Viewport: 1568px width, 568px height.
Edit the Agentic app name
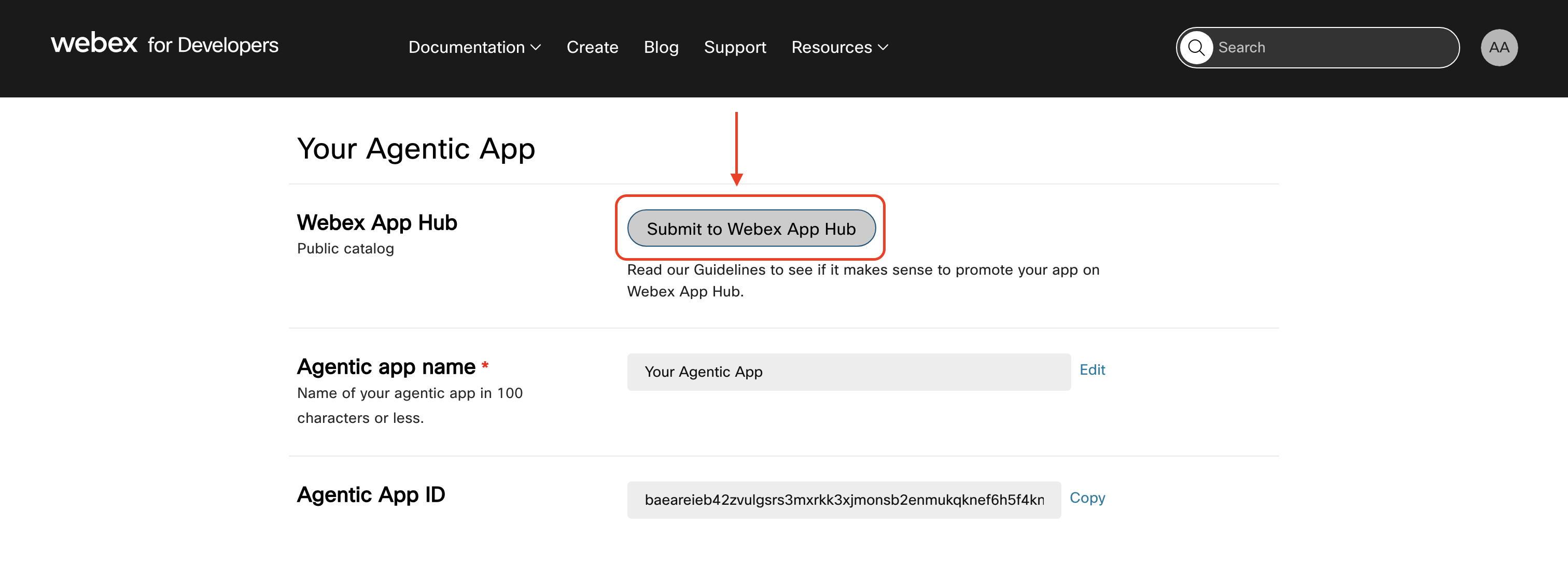[x=1092, y=370]
